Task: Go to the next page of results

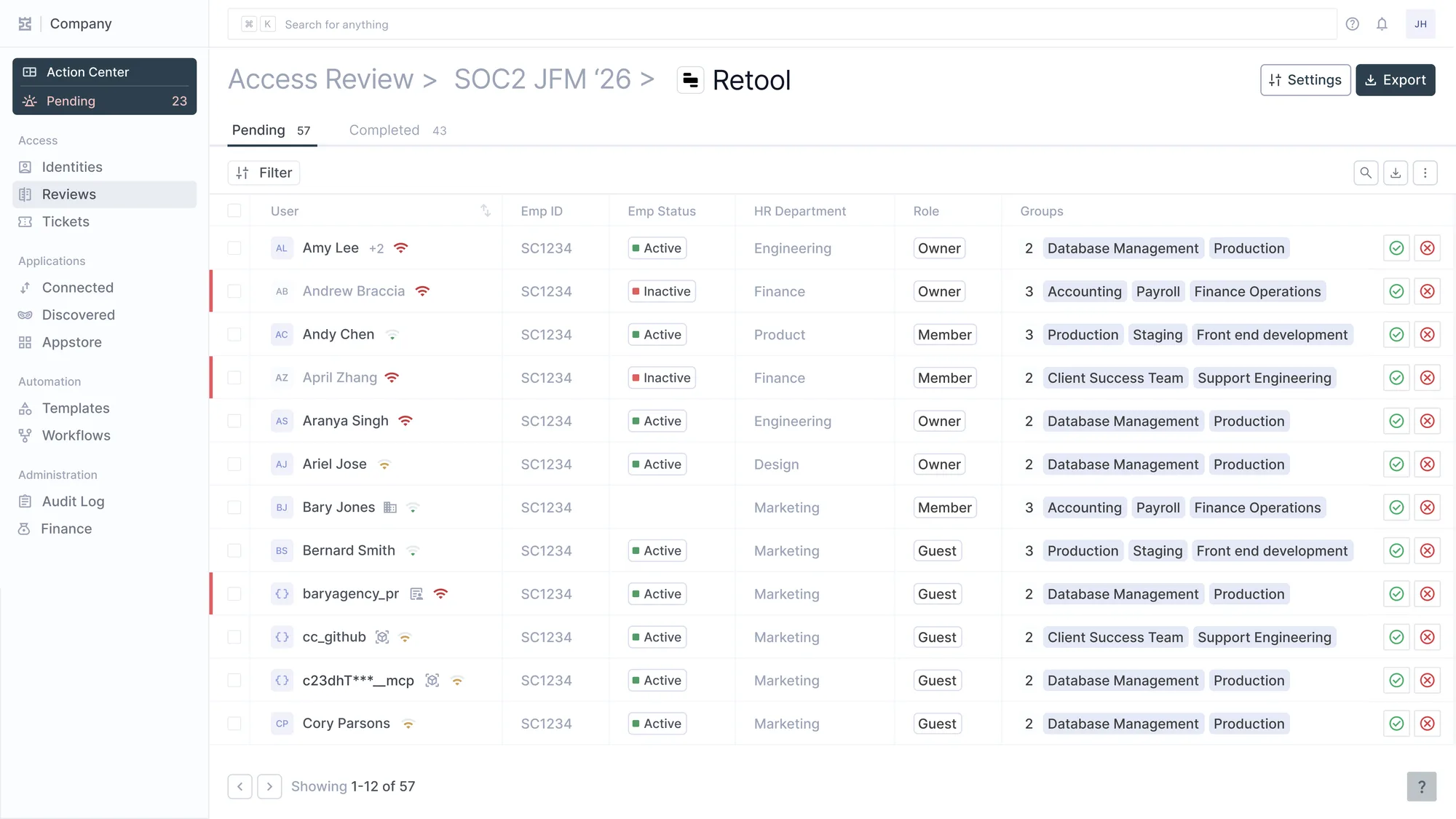Action: coord(269,786)
